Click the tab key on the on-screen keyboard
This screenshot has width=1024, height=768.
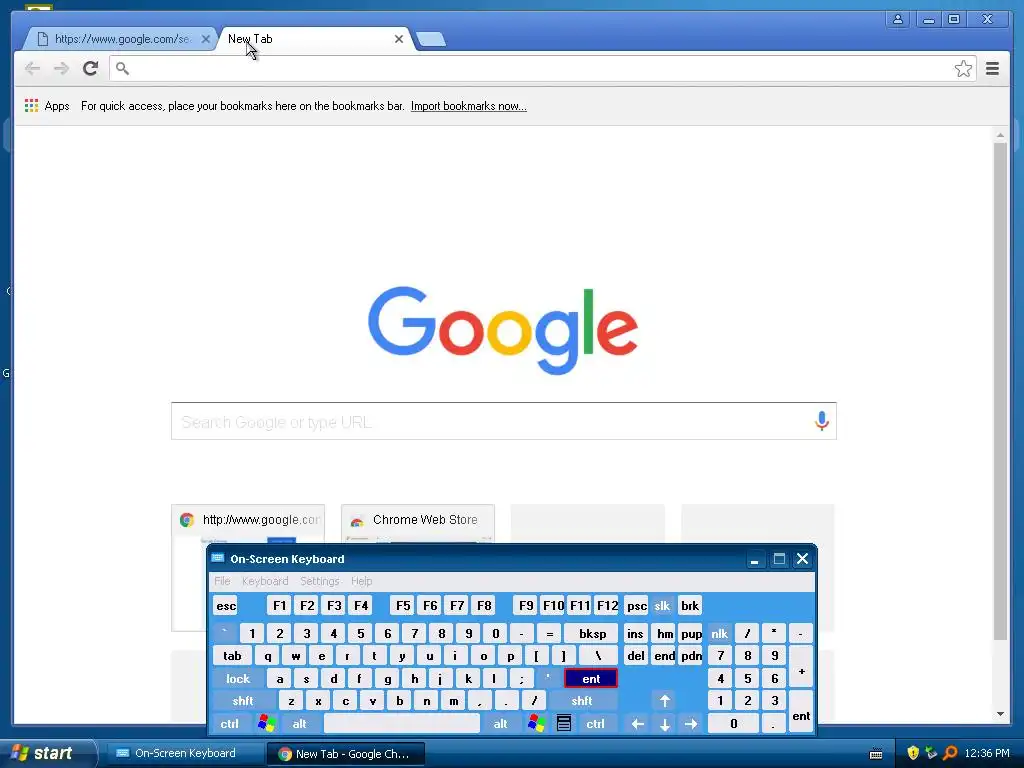[x=232, y=656]
